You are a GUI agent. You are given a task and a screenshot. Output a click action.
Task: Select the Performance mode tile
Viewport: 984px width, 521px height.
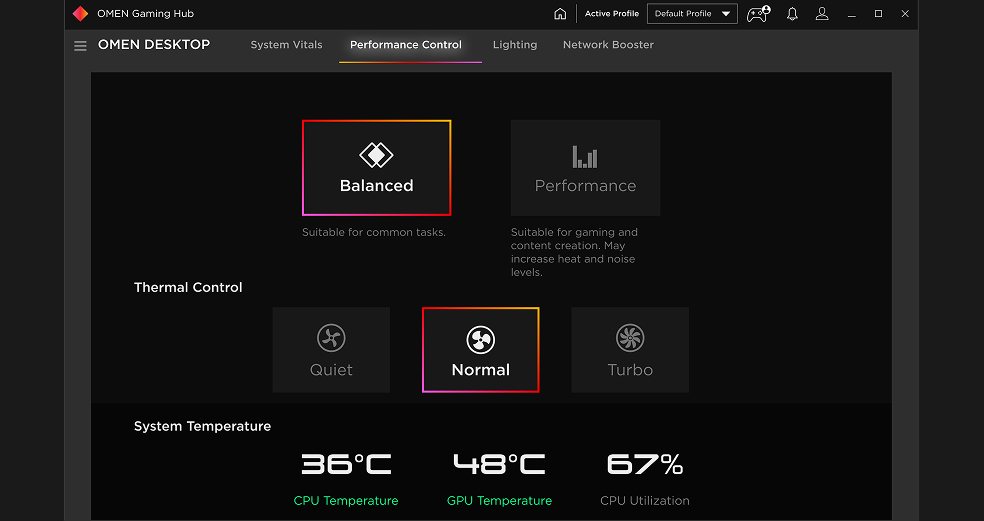point(586,168)
